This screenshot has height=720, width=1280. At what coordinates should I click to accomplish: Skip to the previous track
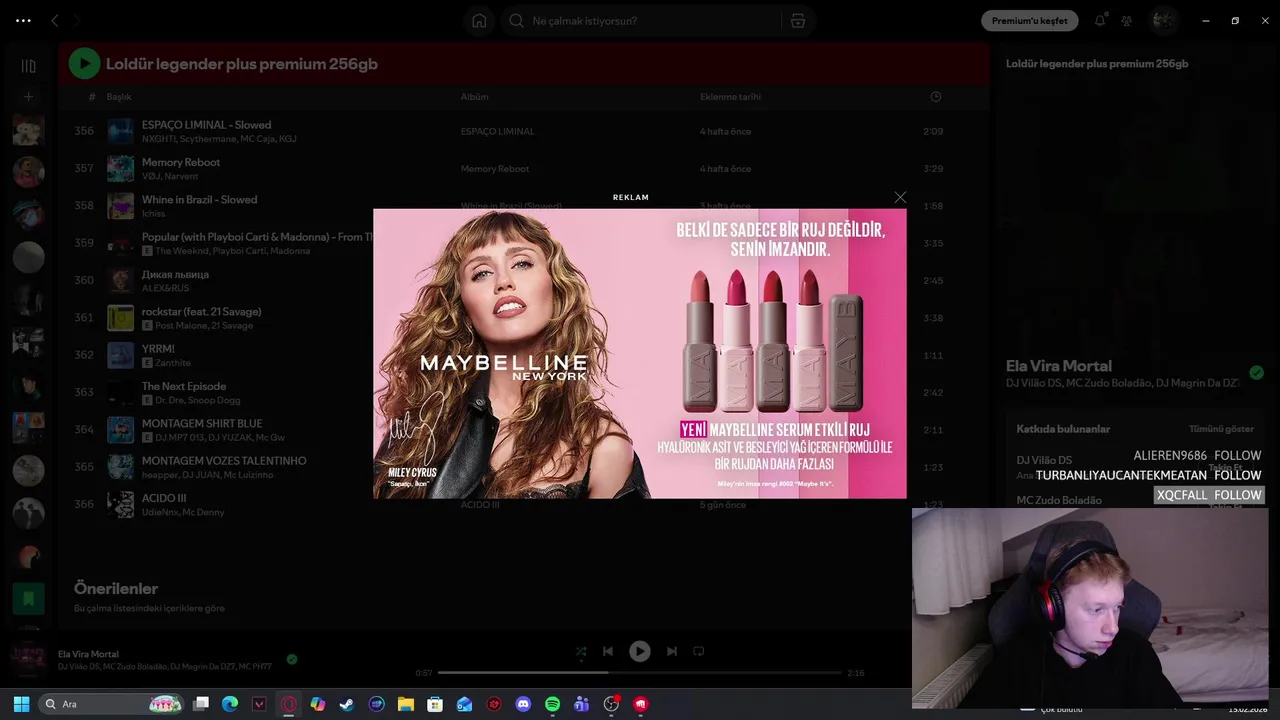pos(607,651)
